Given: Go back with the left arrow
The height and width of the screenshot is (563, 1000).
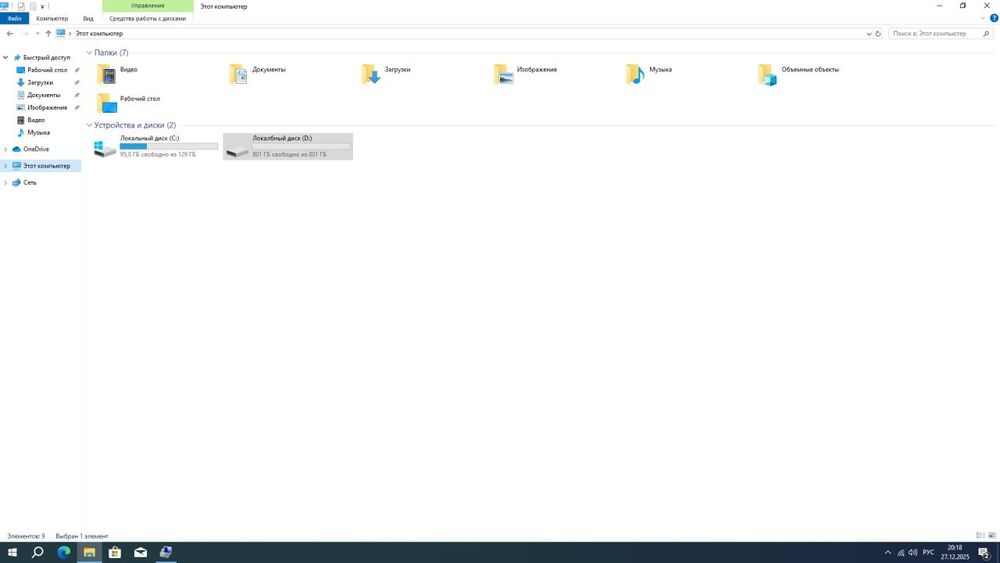Looking at the screenshot, I should (10, 33).
